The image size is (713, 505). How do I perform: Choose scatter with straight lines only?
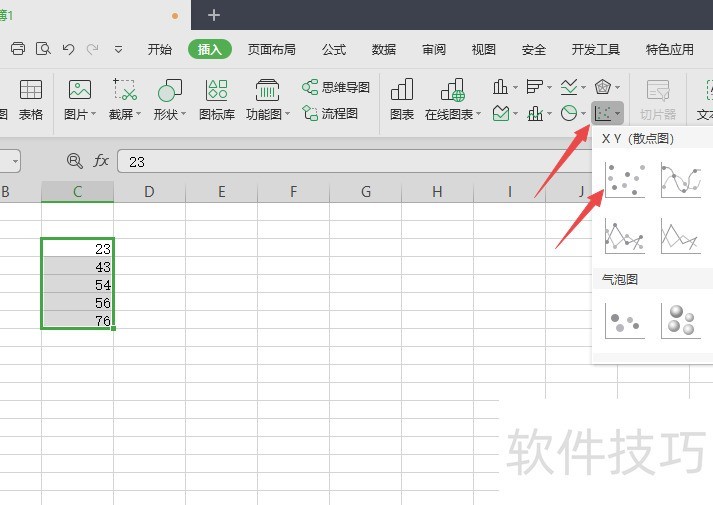(681, 236)
